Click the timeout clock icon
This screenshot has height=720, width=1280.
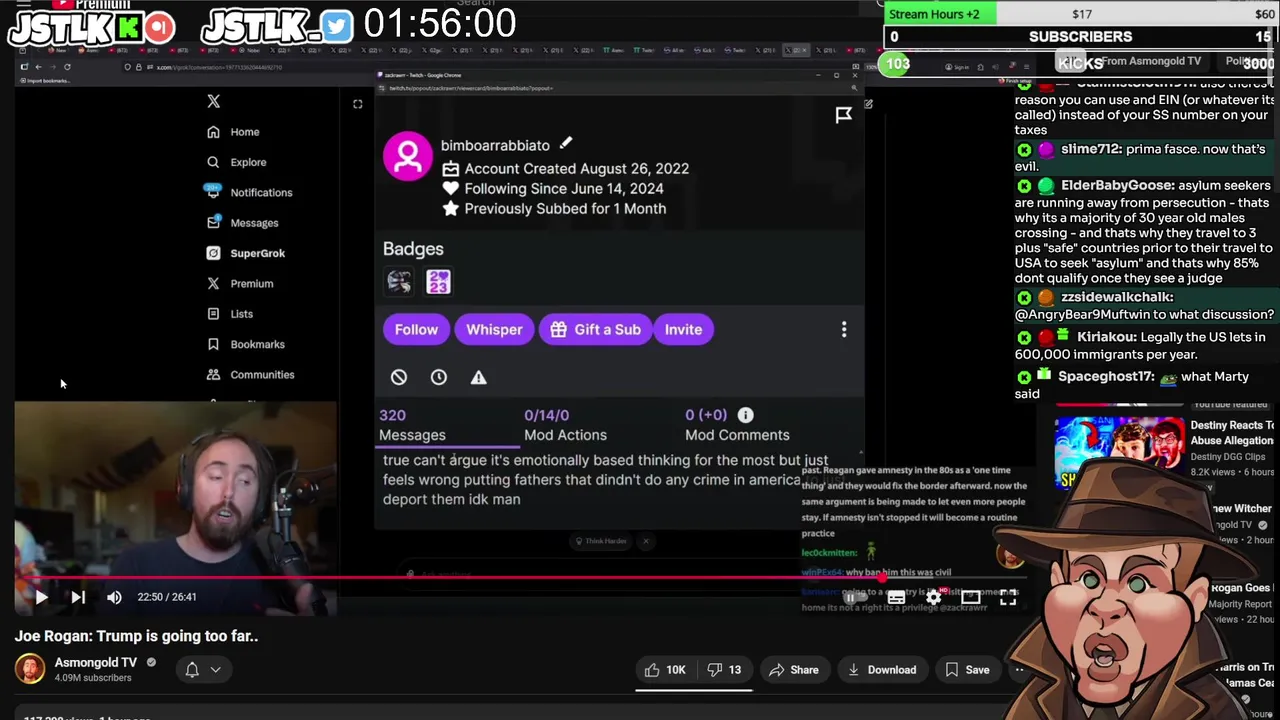(438, 377)
